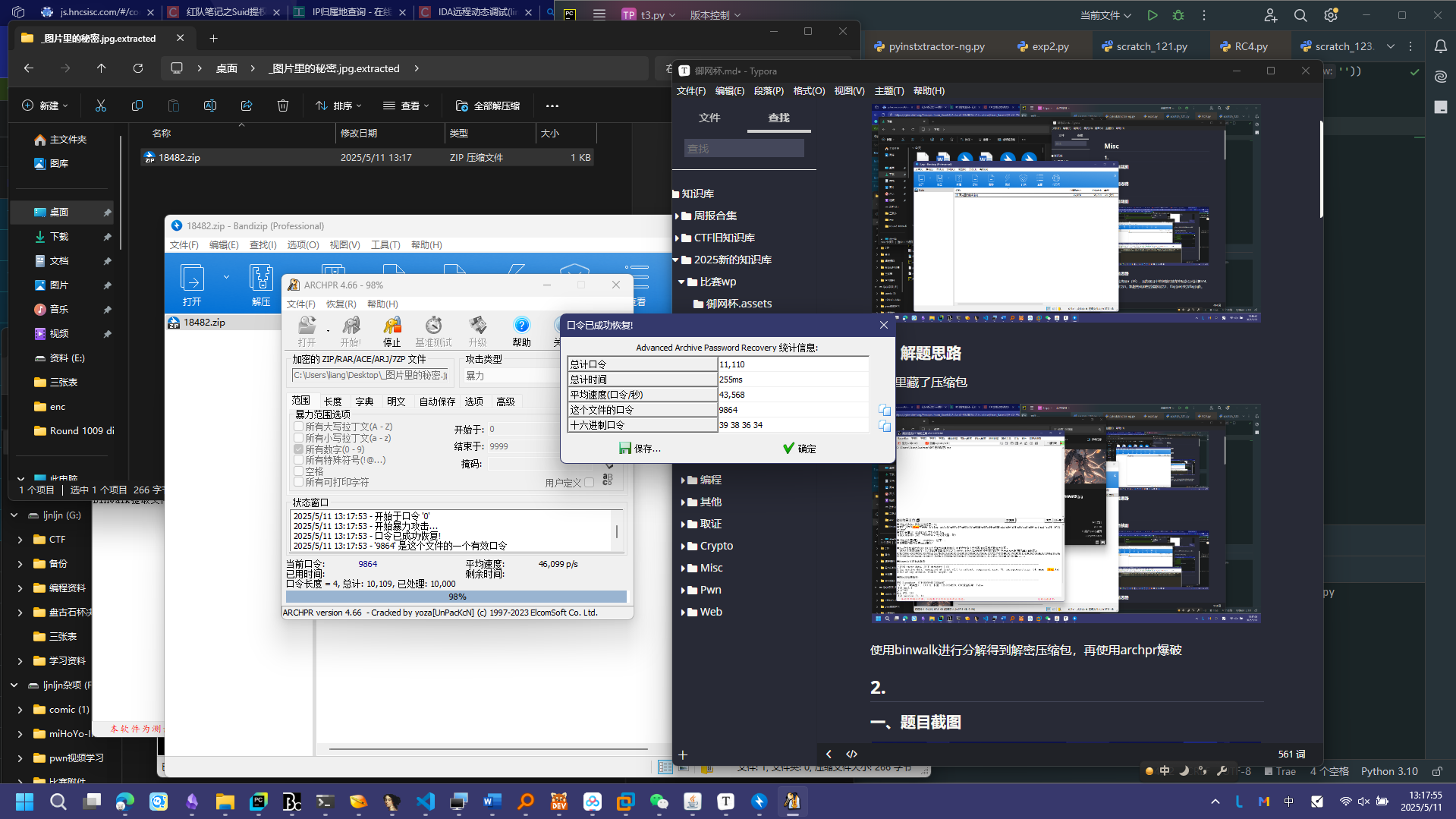
Task: Click 全部解压缩 in File Explorer toolbar
Action: click(488, 106)
